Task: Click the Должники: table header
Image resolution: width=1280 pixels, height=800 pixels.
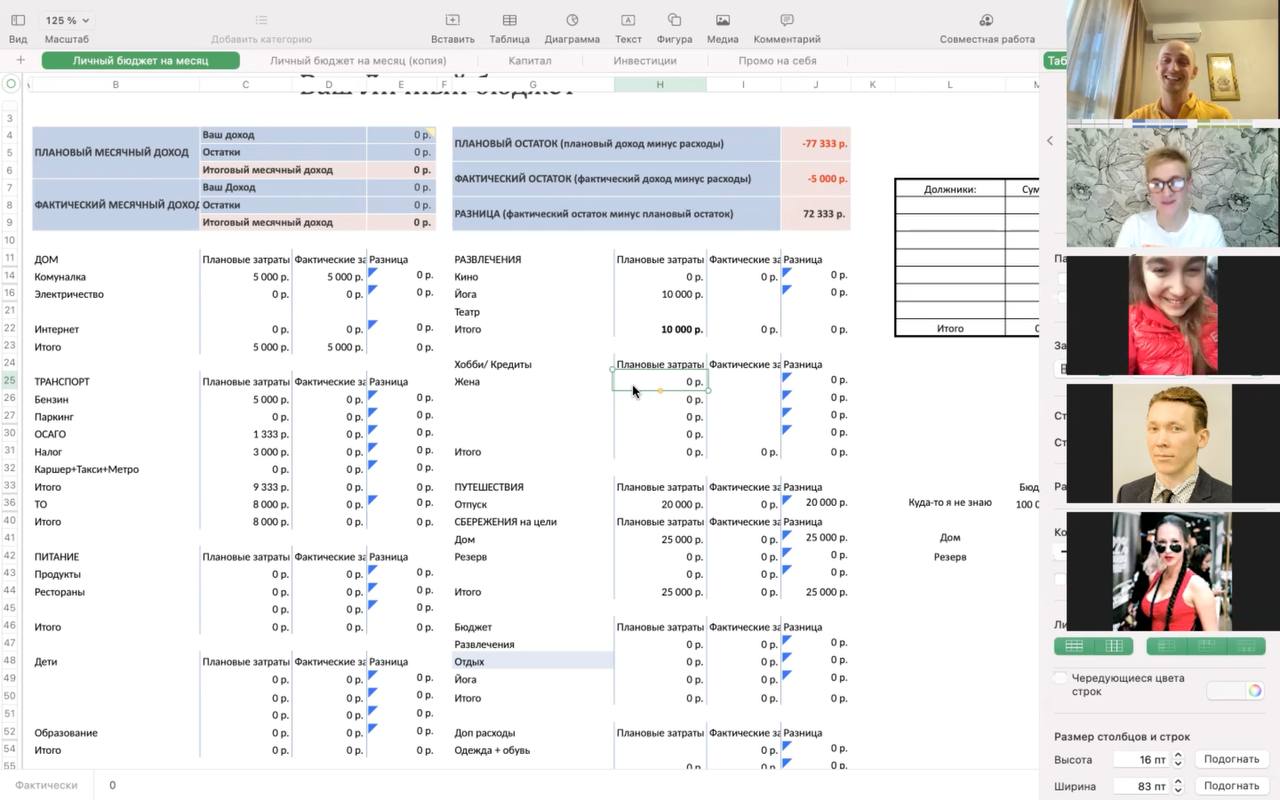Action: 950,188
